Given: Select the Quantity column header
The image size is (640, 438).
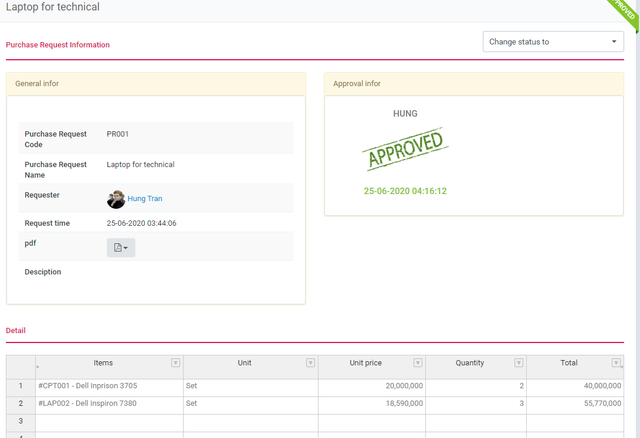Looking at the screenshot, I should point(476,367).
